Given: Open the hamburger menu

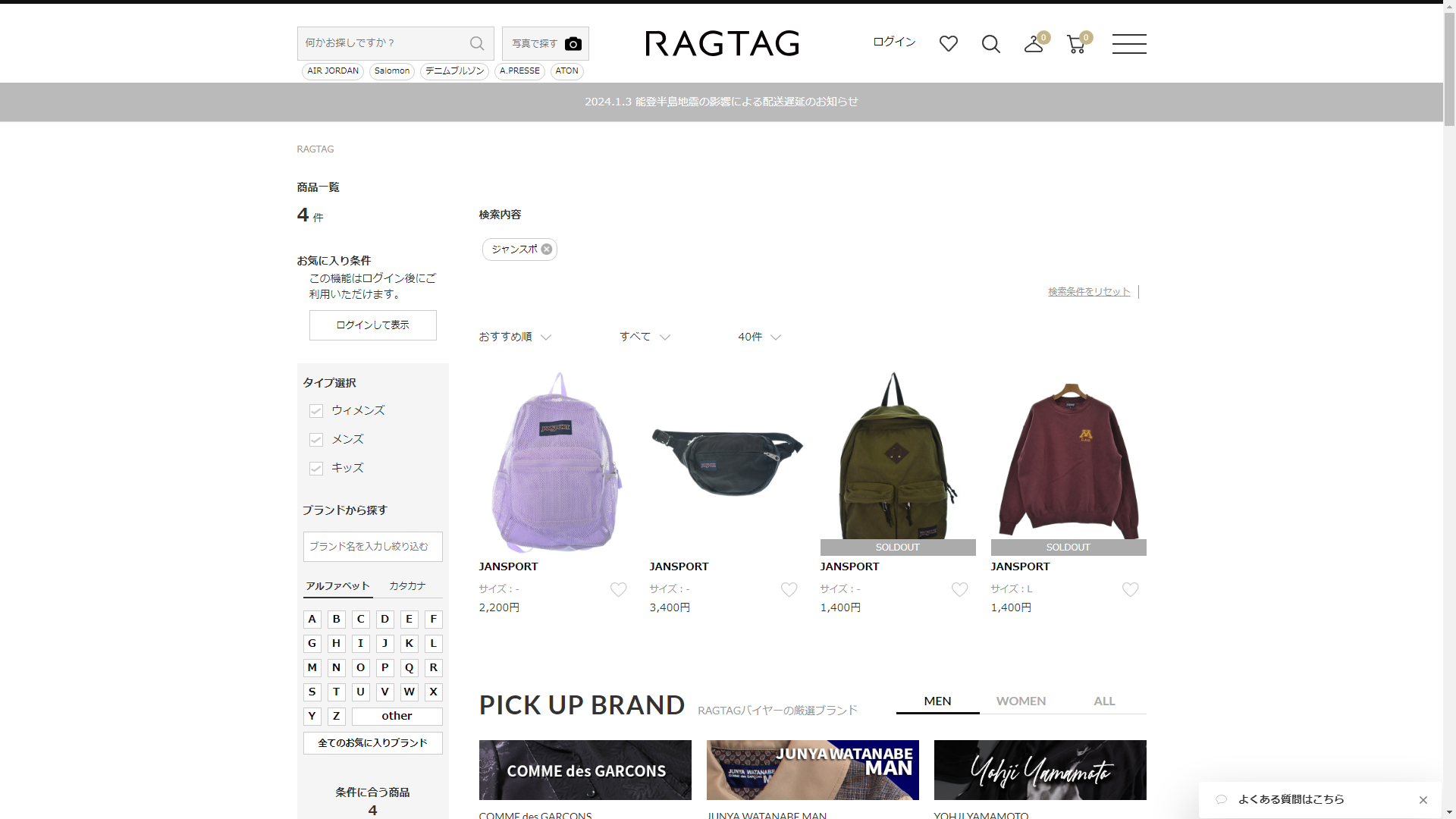Looking at the screenshot, I should click(x=1128, y=44).
